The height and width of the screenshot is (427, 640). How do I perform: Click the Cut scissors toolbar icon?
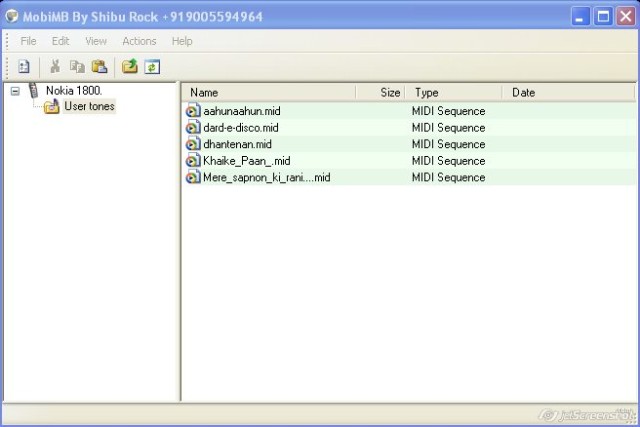(x=55, y=66)
